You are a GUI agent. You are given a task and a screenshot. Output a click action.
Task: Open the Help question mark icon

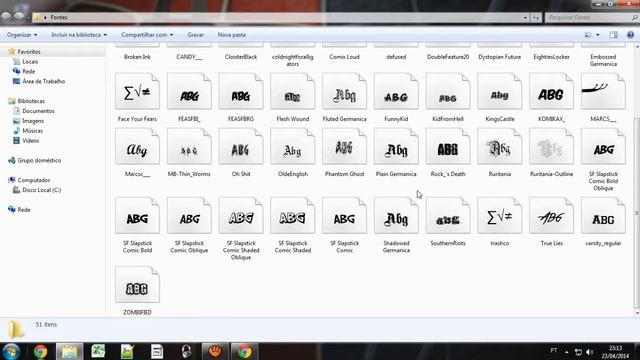[630, 35]
